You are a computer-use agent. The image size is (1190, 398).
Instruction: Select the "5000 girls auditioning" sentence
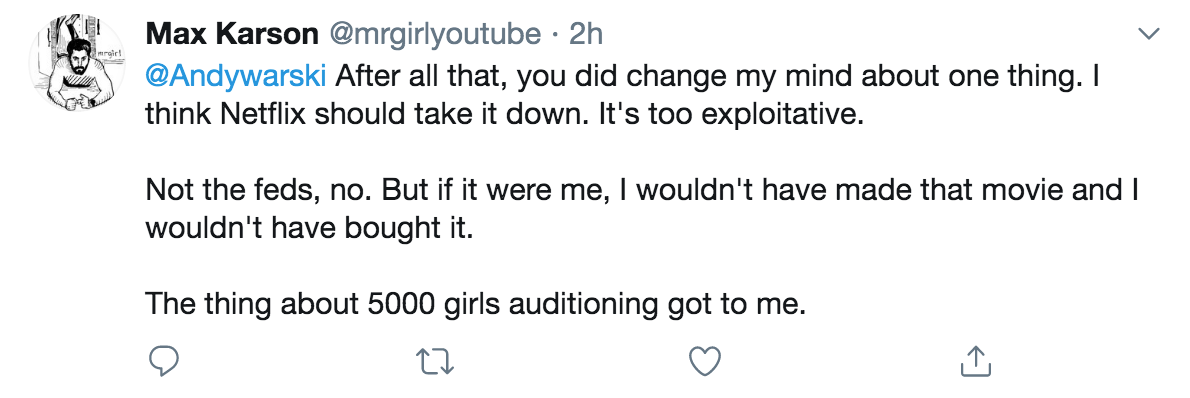(x=474, y=304)
